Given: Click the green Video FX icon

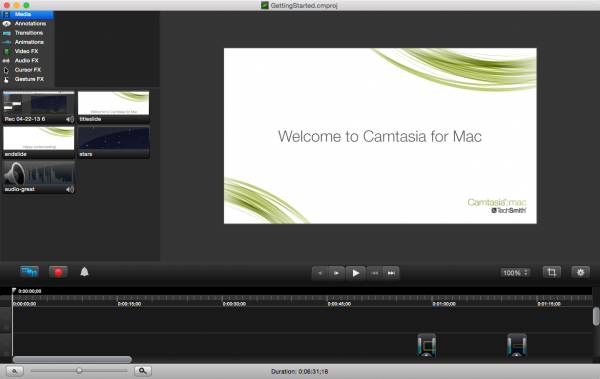Looking at the screenshot, I should point(7,51).
